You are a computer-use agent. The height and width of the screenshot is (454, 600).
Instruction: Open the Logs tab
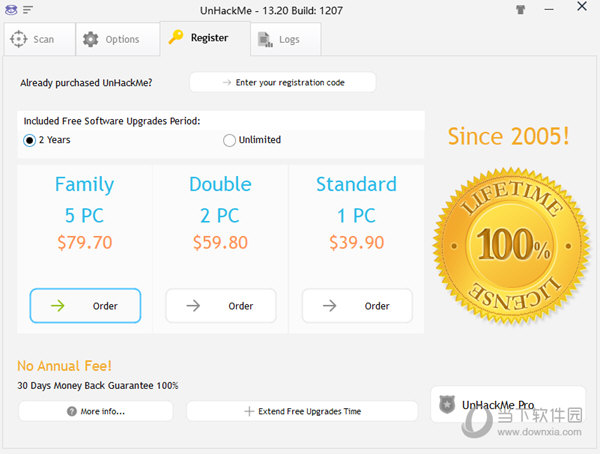pos(286,39)
